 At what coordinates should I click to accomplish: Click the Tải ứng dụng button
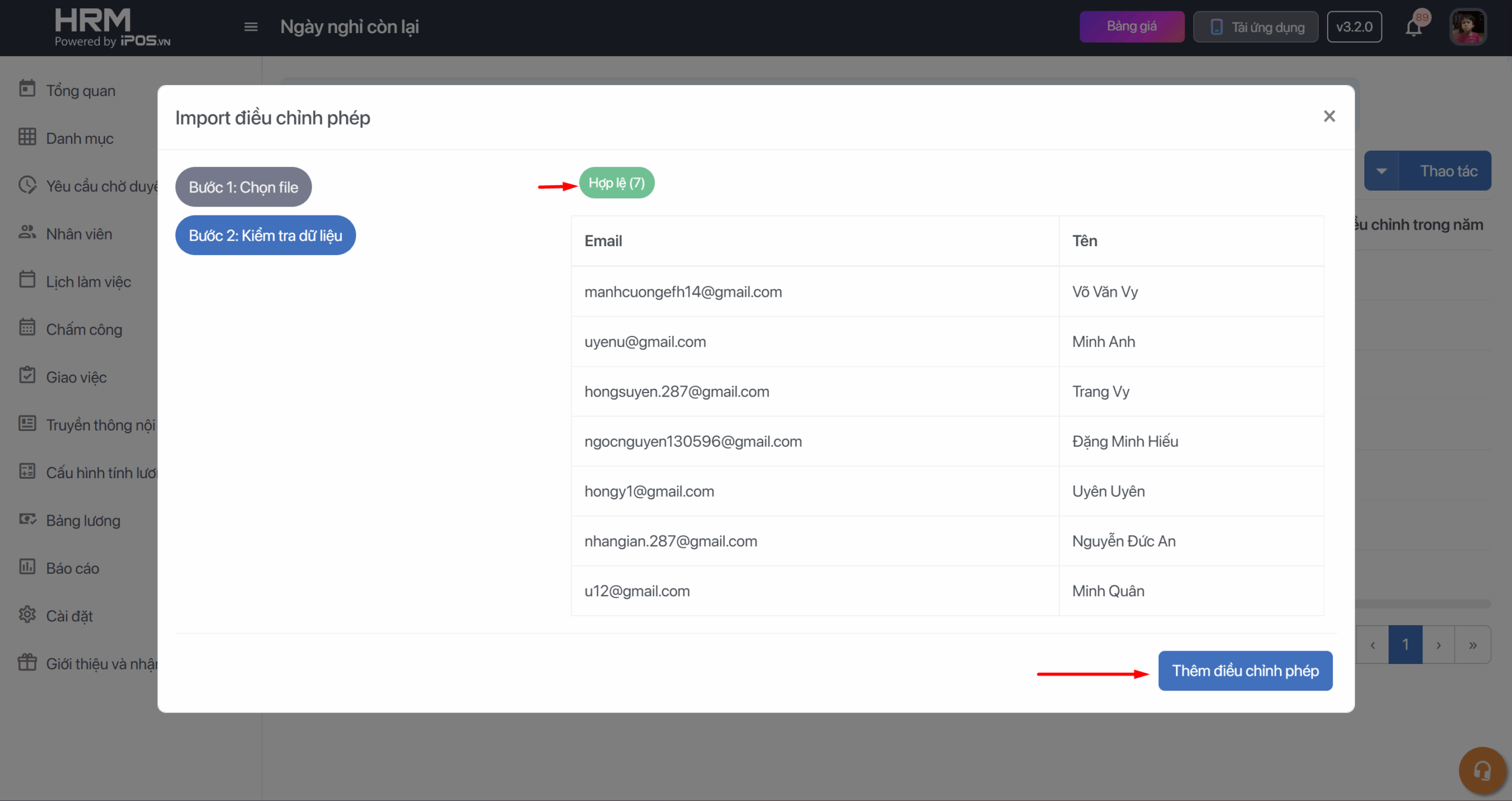point(1256,27)
